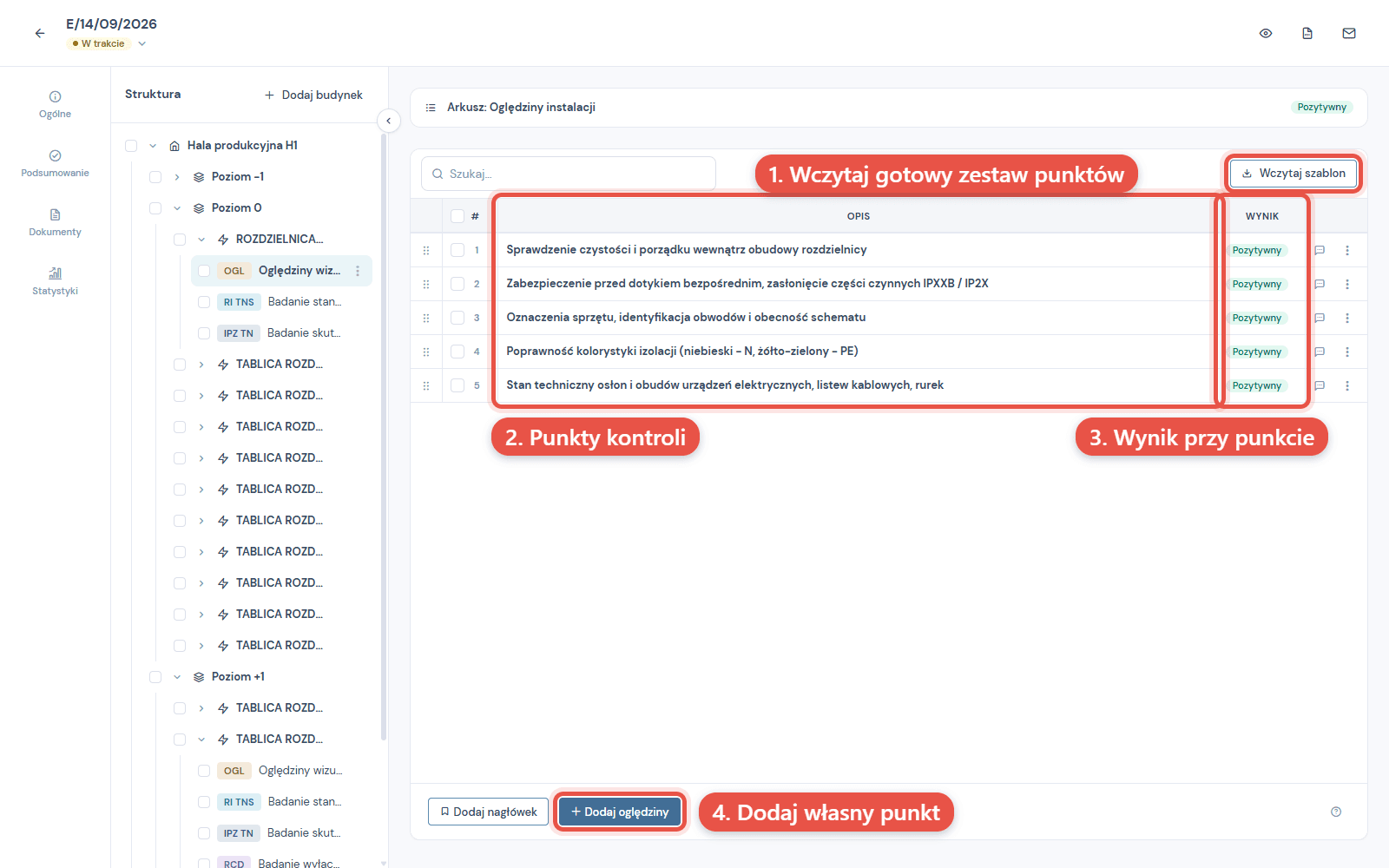Open the document icon in top bar
Screen dimensions: 1389x868
pyautogui.click(x=1307, y=33)
